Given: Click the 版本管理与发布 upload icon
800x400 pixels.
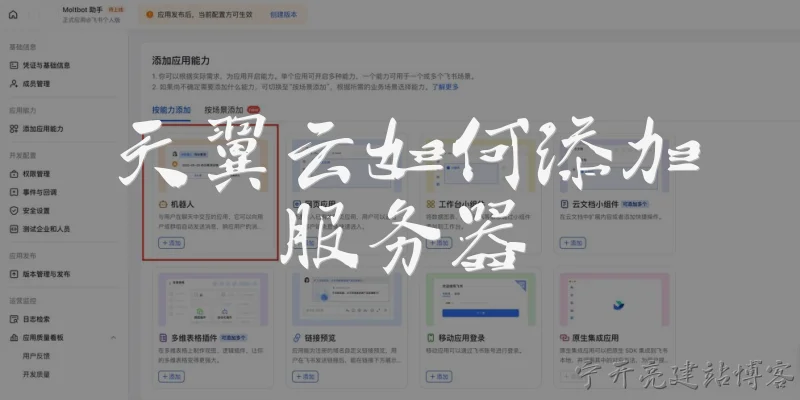Looking at the screenshot, I should tap(14, 274).
